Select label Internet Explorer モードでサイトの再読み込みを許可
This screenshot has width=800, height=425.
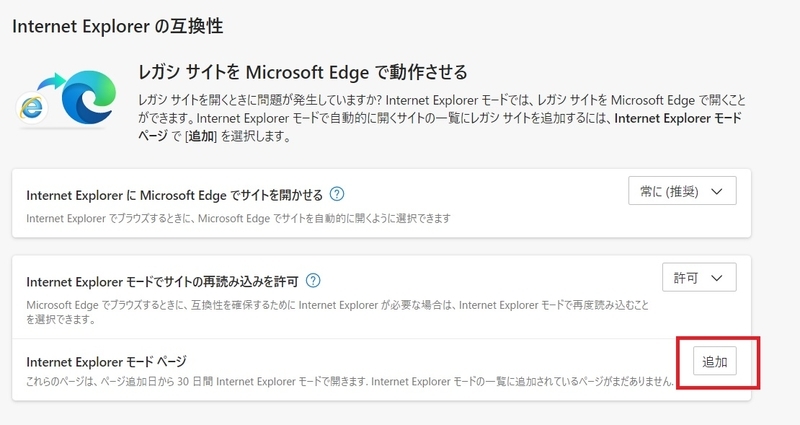tap(162, 281)
